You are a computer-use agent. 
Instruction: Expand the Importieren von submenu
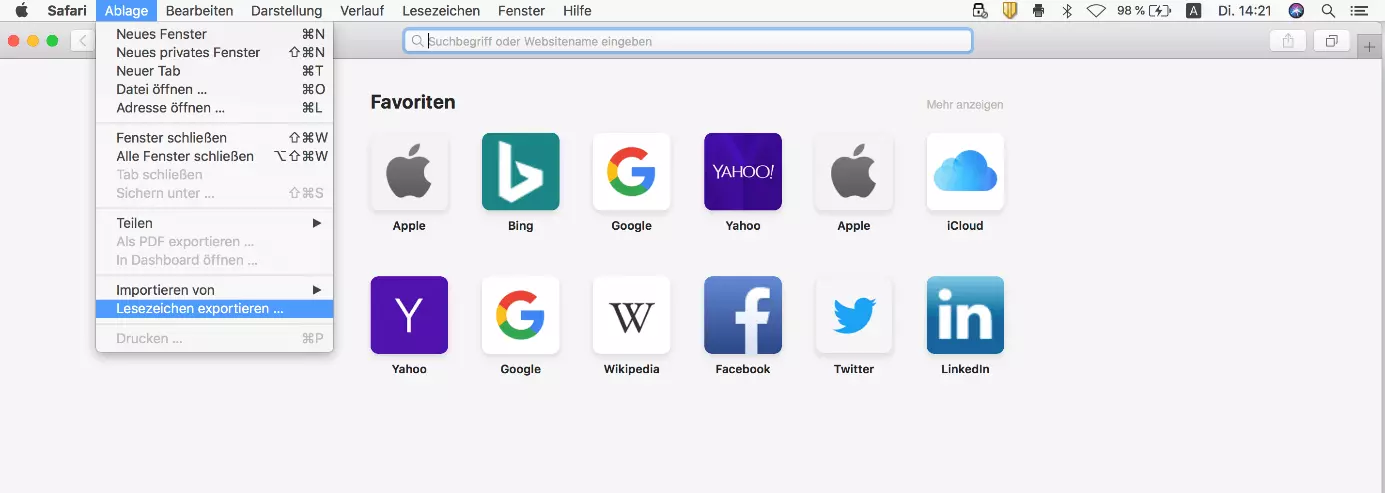(214, 290)
